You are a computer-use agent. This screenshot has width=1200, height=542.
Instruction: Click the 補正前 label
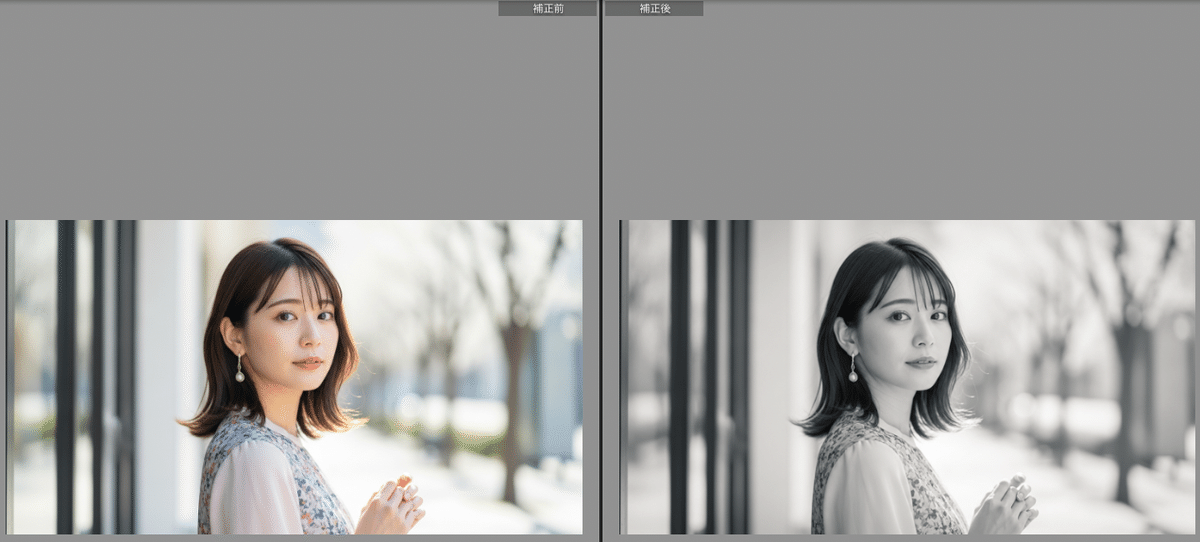[547, 8]
